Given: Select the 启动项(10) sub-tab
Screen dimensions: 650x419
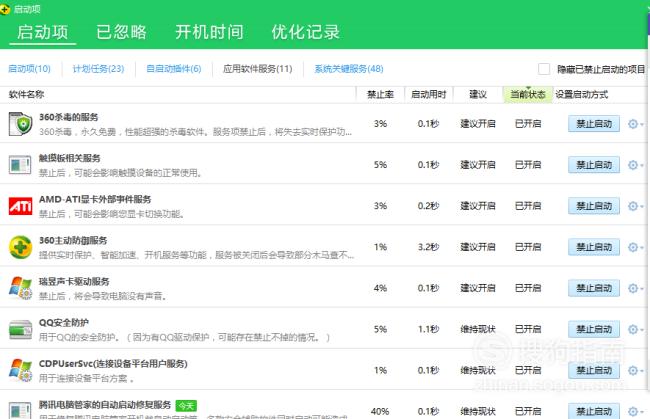Looking at the screenshot, I should [29, 69].
